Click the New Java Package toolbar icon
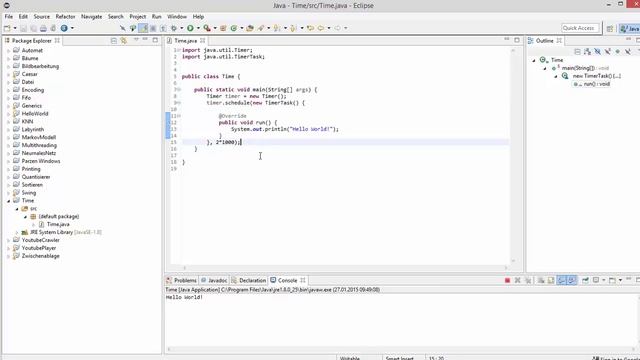The height and width of the screenshot is (360, 640). tap(223, 28)
